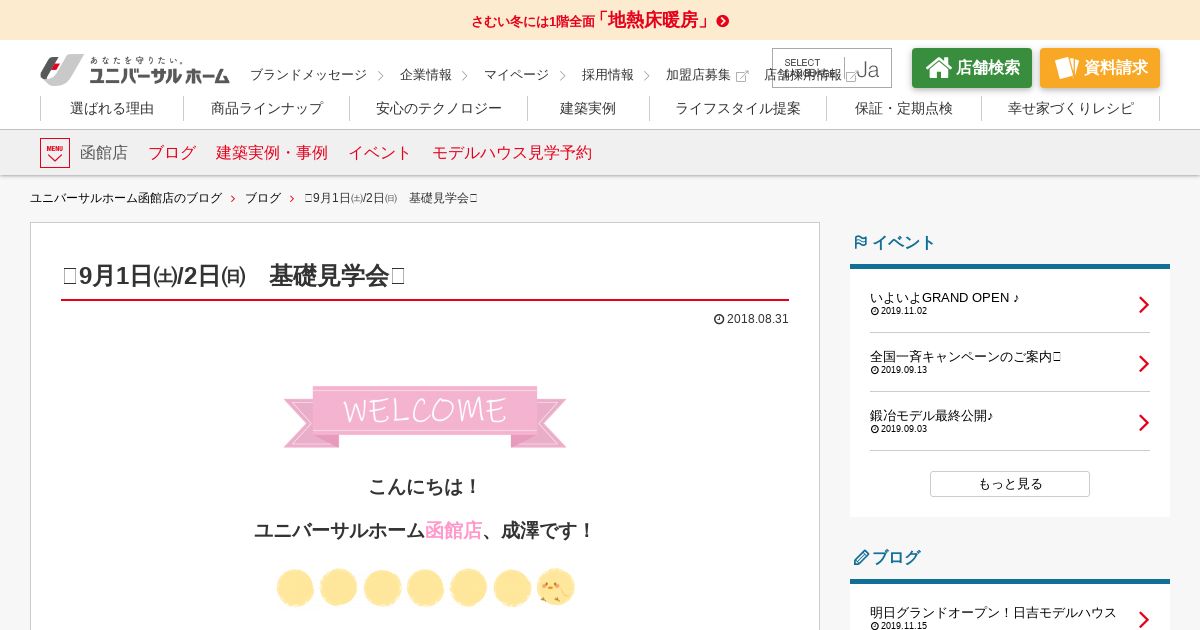
Task: Open event 全国一斉キャンペーンのご案内
Action: tap(965, 356)
